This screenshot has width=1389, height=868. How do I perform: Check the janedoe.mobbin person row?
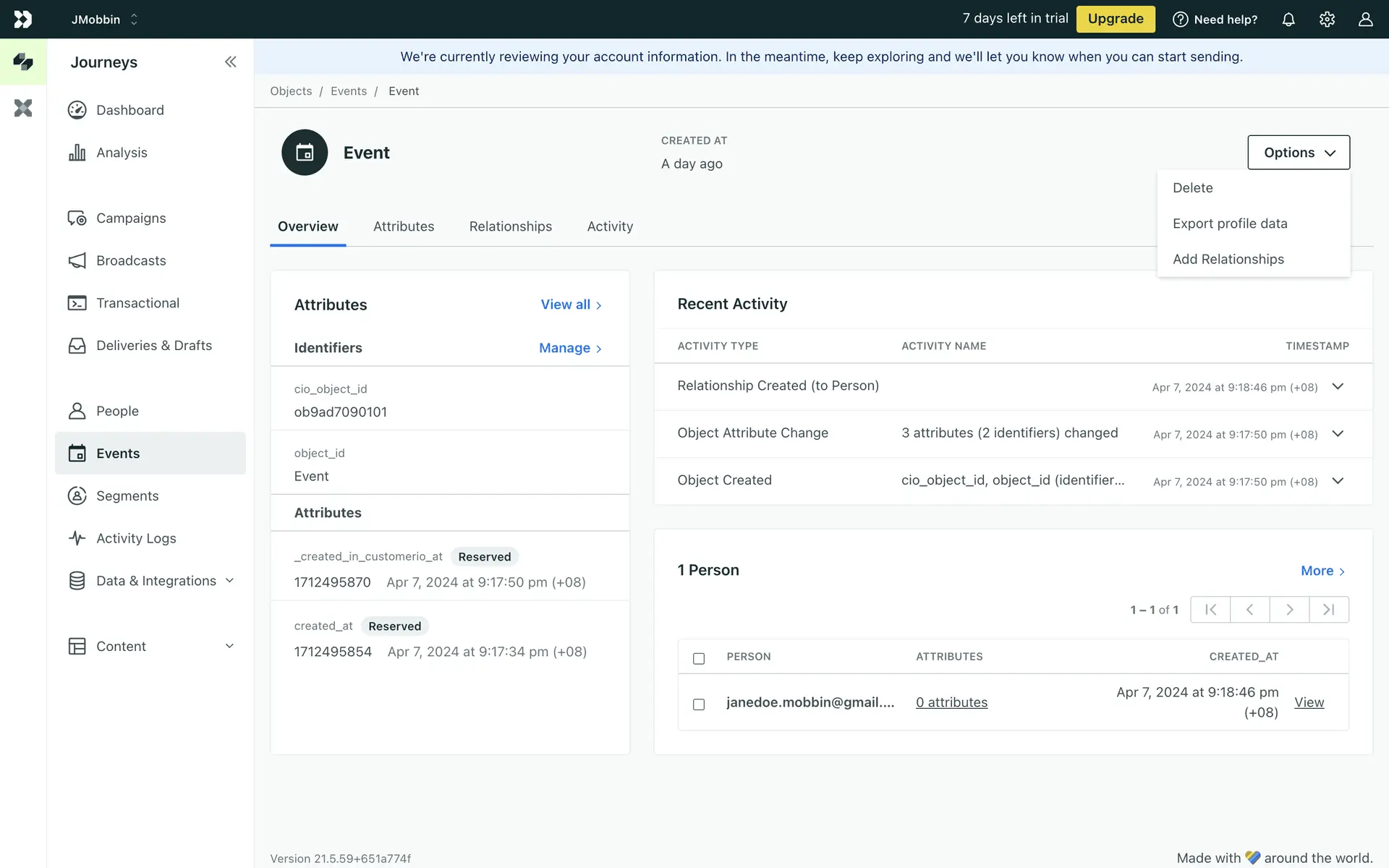coord(699,704)
